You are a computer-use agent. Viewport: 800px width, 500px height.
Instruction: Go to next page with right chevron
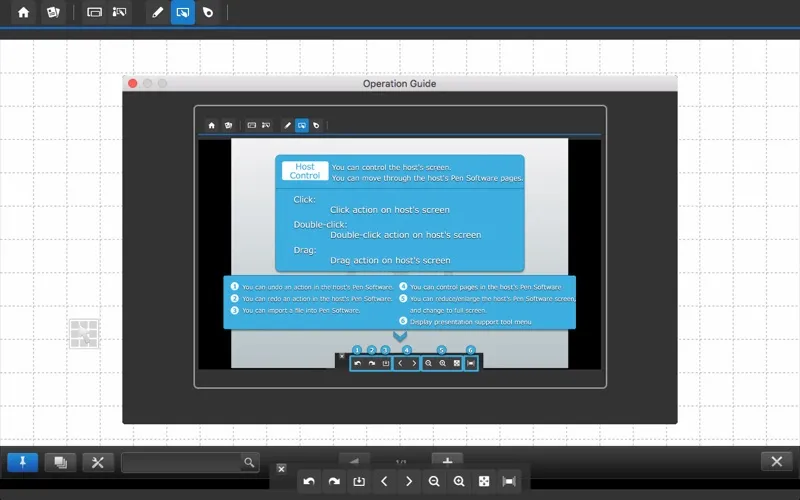pos(409,482)
